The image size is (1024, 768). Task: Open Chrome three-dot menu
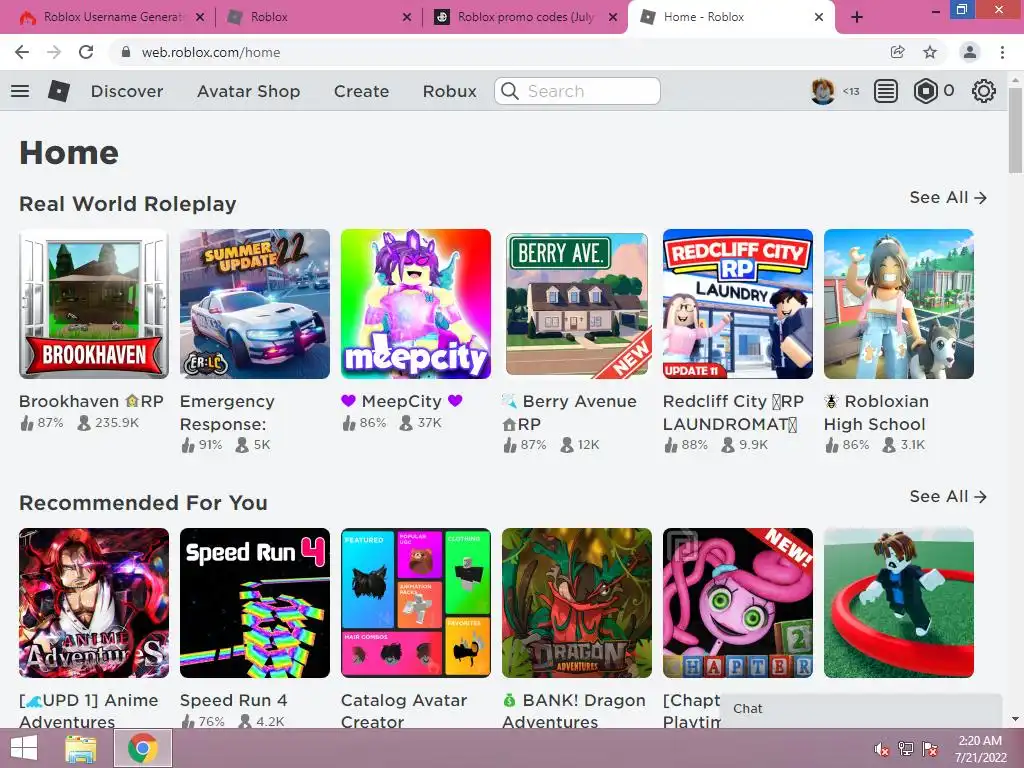pos(1002,52)
